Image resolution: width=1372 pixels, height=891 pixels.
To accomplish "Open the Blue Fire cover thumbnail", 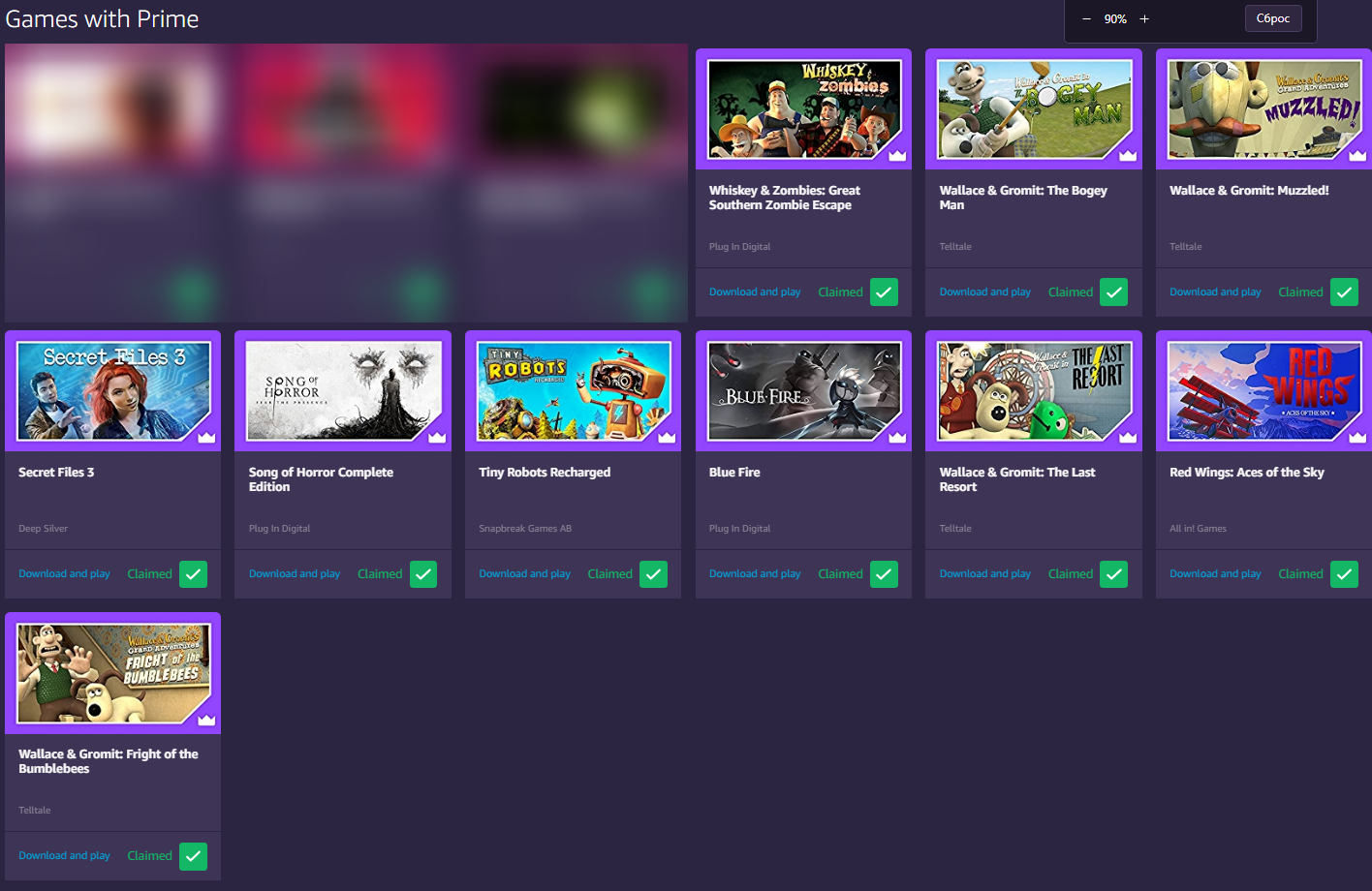I will (x=804, y=391).
